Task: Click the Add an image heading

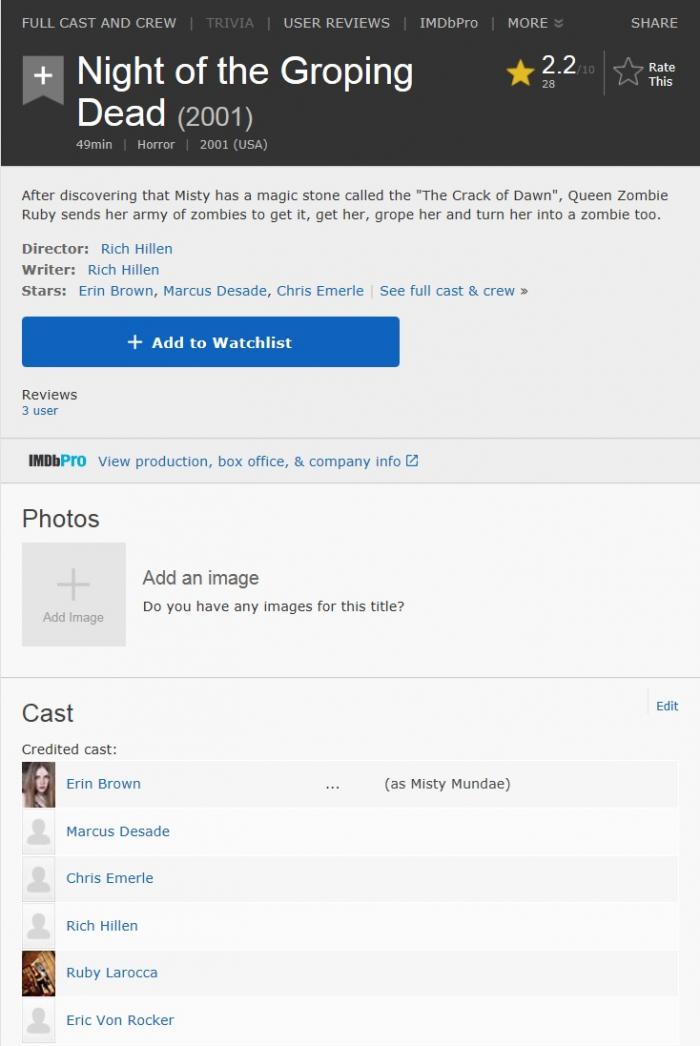Action: coord(201,578)
